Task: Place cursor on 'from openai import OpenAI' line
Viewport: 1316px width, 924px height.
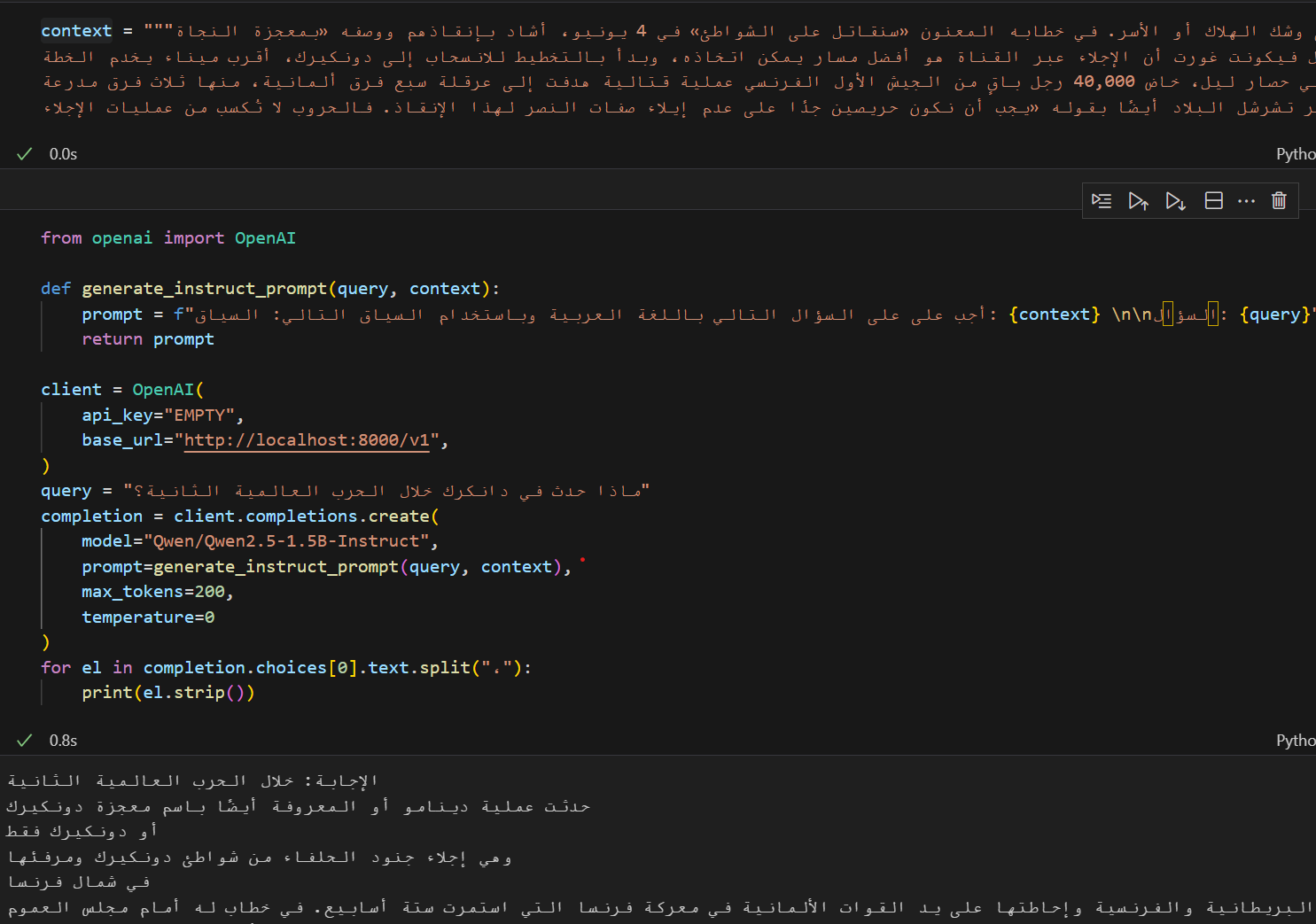Action: (168, 238)
